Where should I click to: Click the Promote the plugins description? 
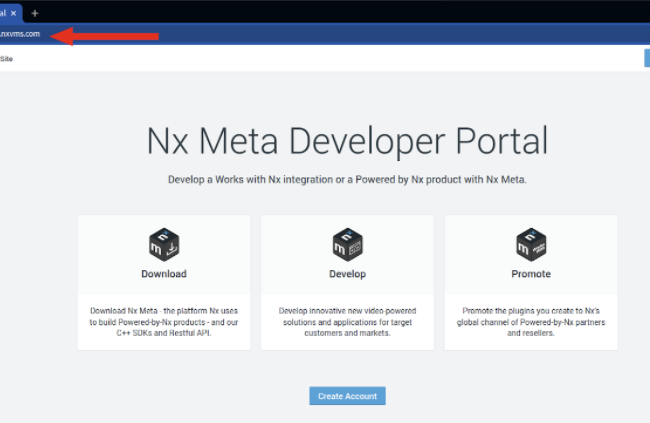[531, 322]
